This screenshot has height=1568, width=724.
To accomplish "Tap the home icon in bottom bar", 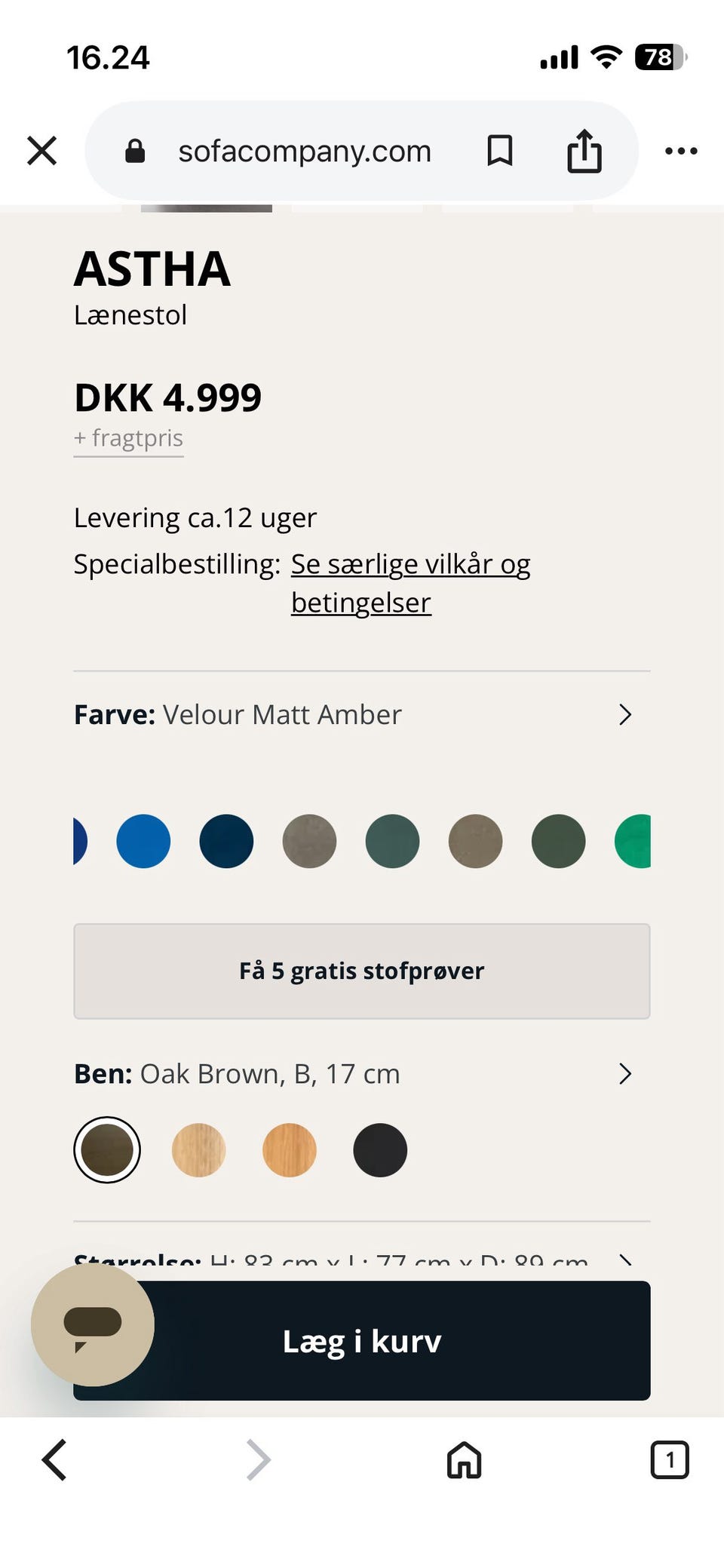I will tap(464, 1459).
